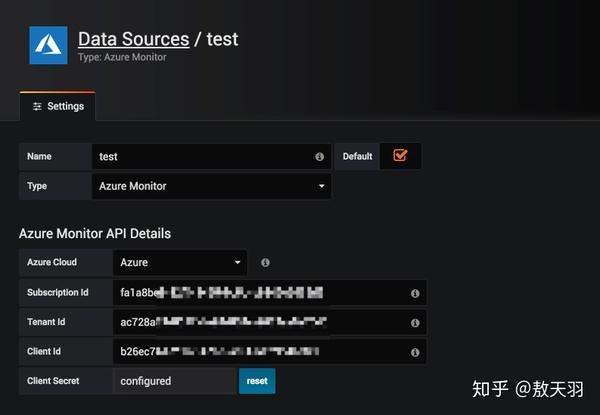Click the sliders icon on Settings tab
The image size is (600, 415).
(x=37, y=106)
